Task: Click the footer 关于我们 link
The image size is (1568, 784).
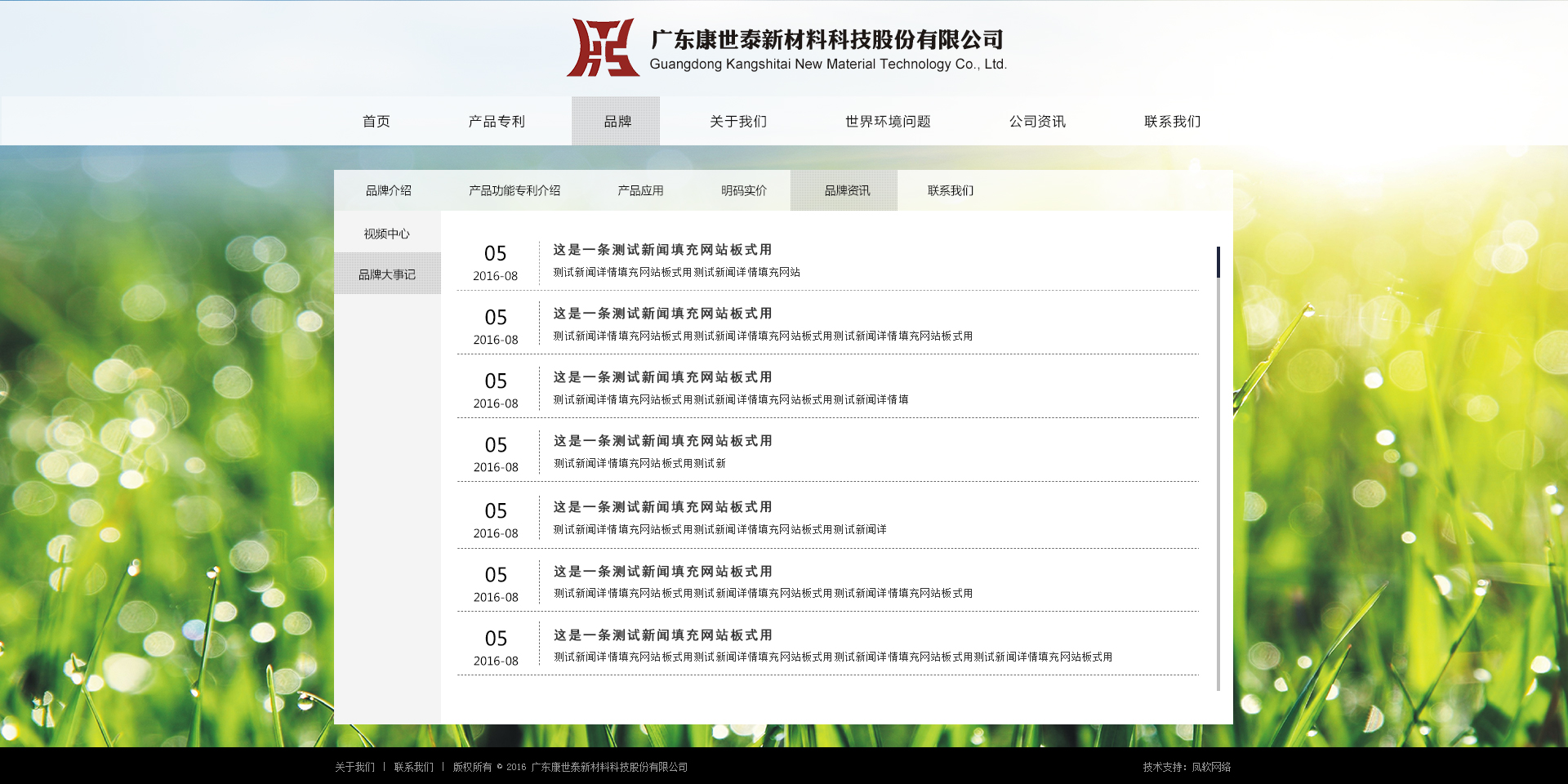Action: coord(354,768)
